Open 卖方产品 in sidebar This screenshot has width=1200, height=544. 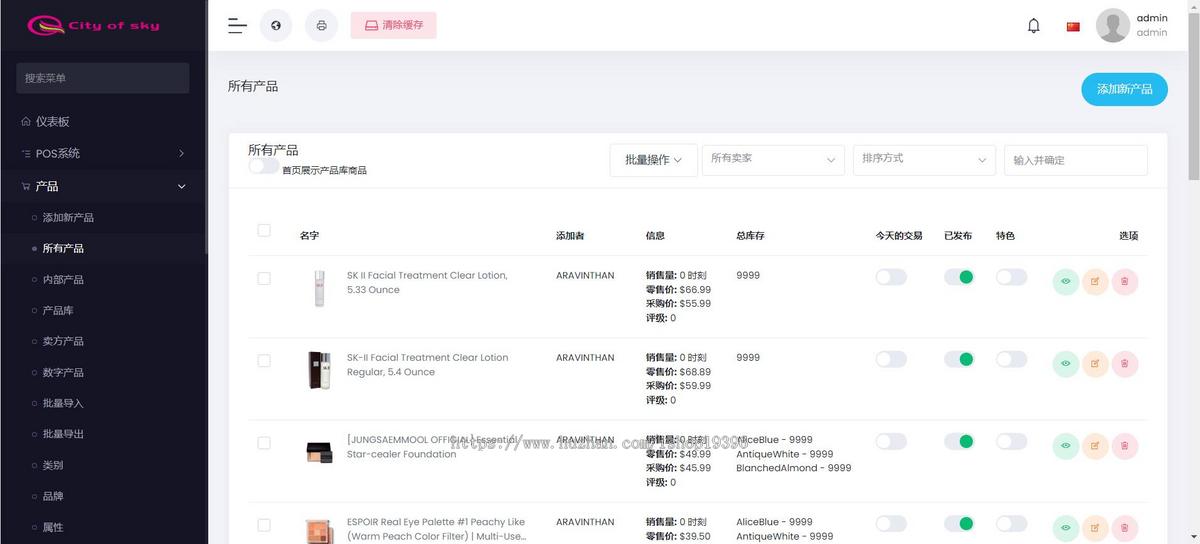63,341
